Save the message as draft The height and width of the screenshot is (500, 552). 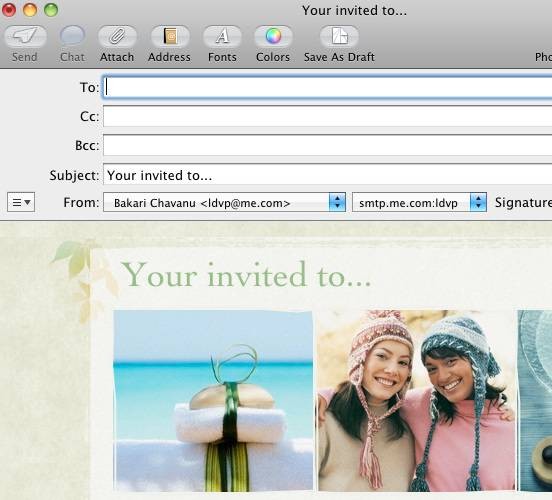[339, 36]
